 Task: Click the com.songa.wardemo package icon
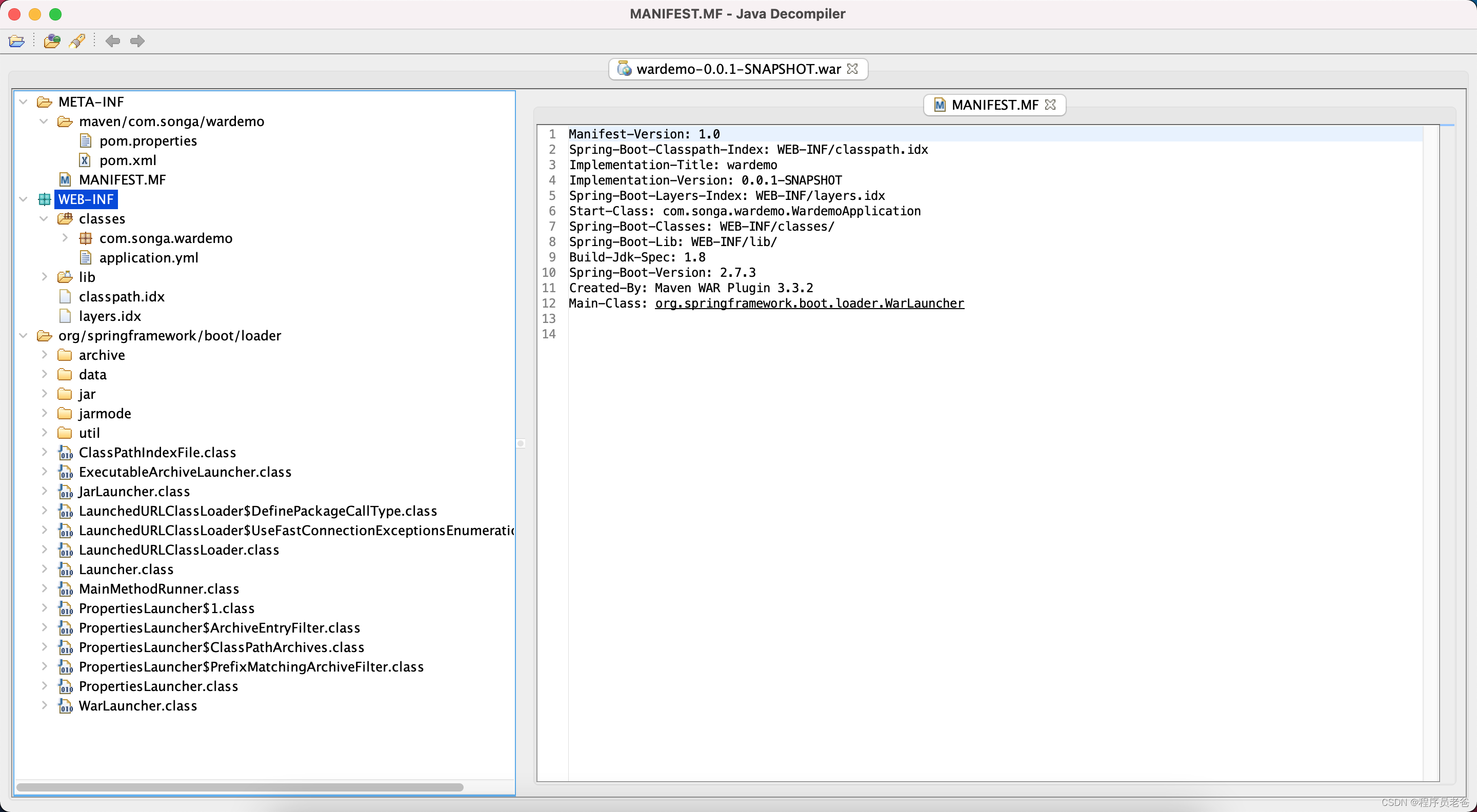point(86,238)
